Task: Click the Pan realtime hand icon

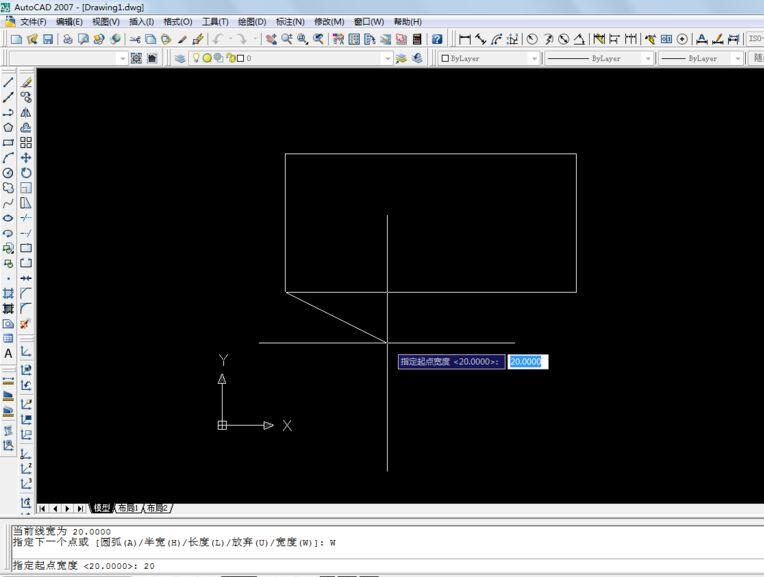Action: tap(271, 39)
